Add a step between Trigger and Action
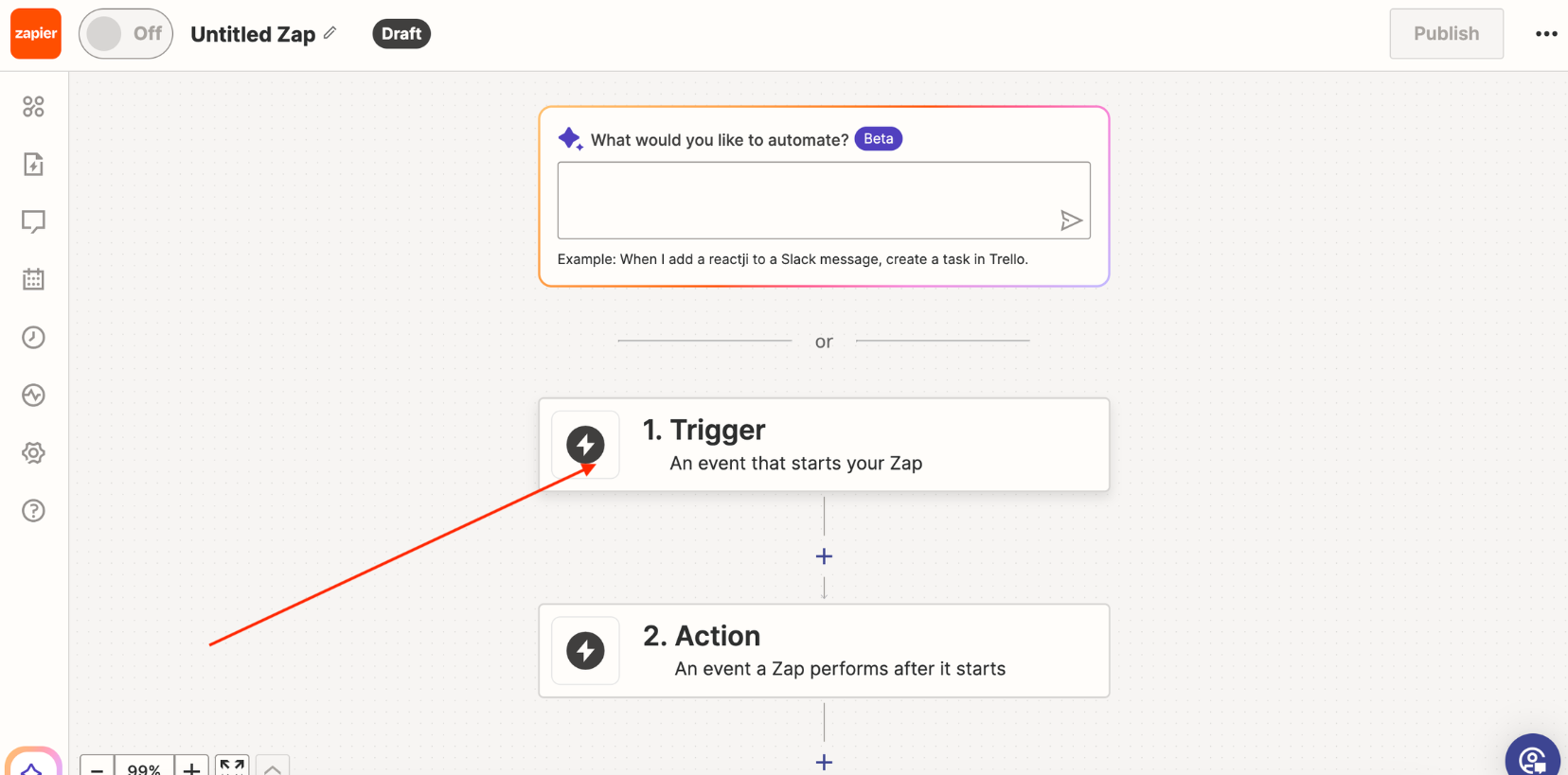 (824, 556)
